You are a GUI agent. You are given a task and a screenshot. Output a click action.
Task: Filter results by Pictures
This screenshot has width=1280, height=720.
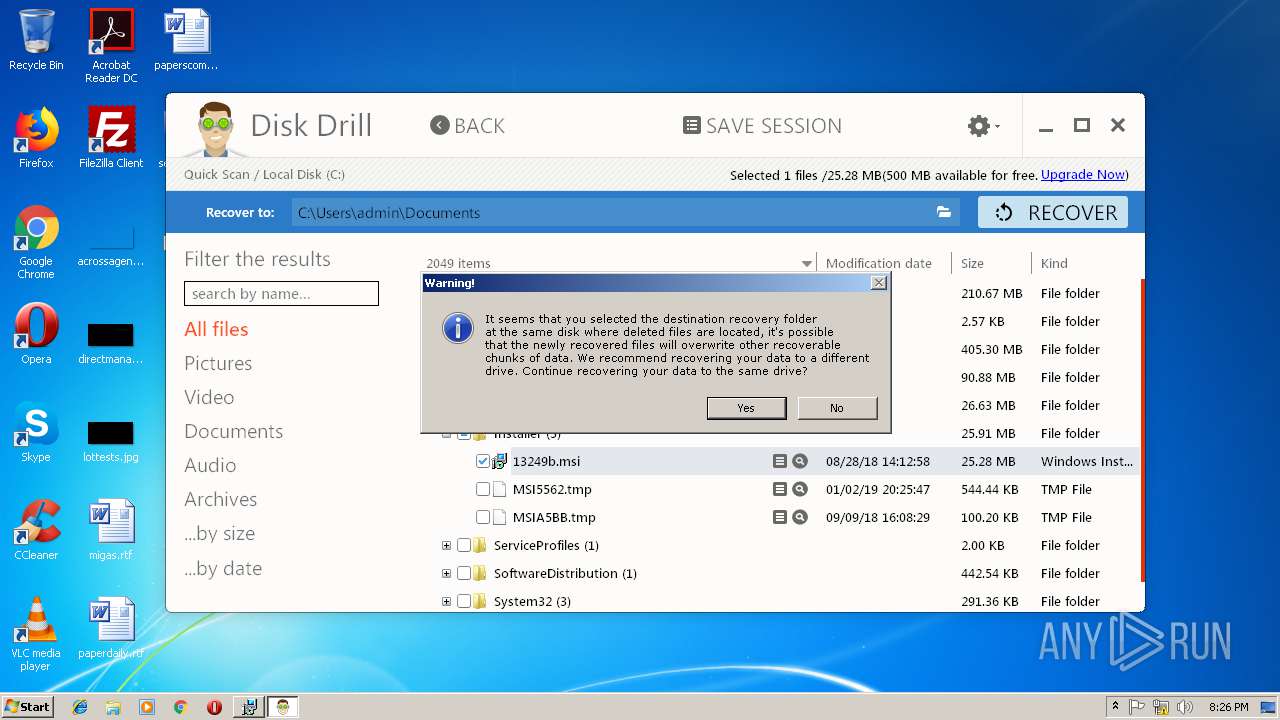click(218, 363)
